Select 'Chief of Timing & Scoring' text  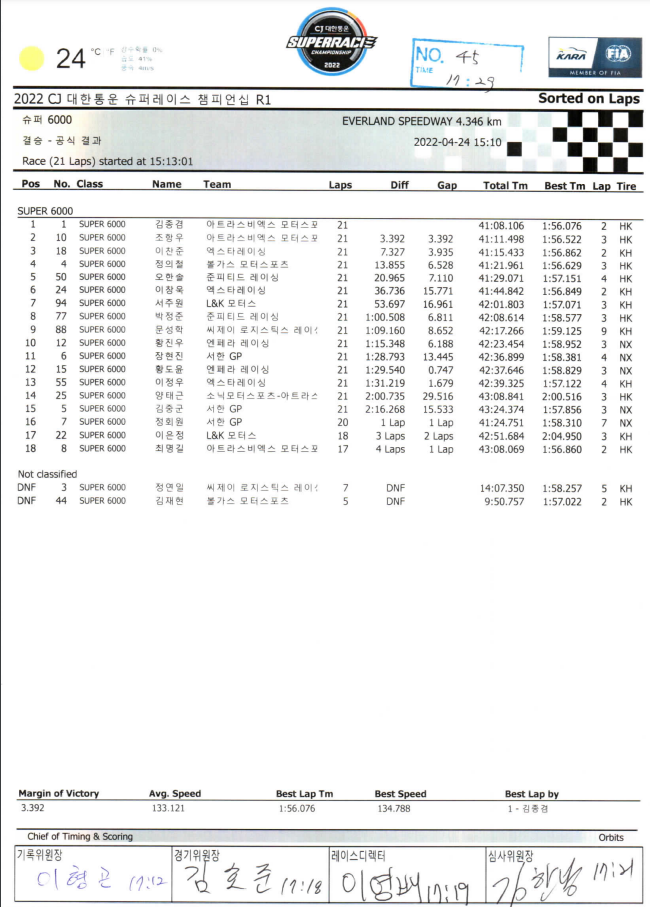click(80, 836)
